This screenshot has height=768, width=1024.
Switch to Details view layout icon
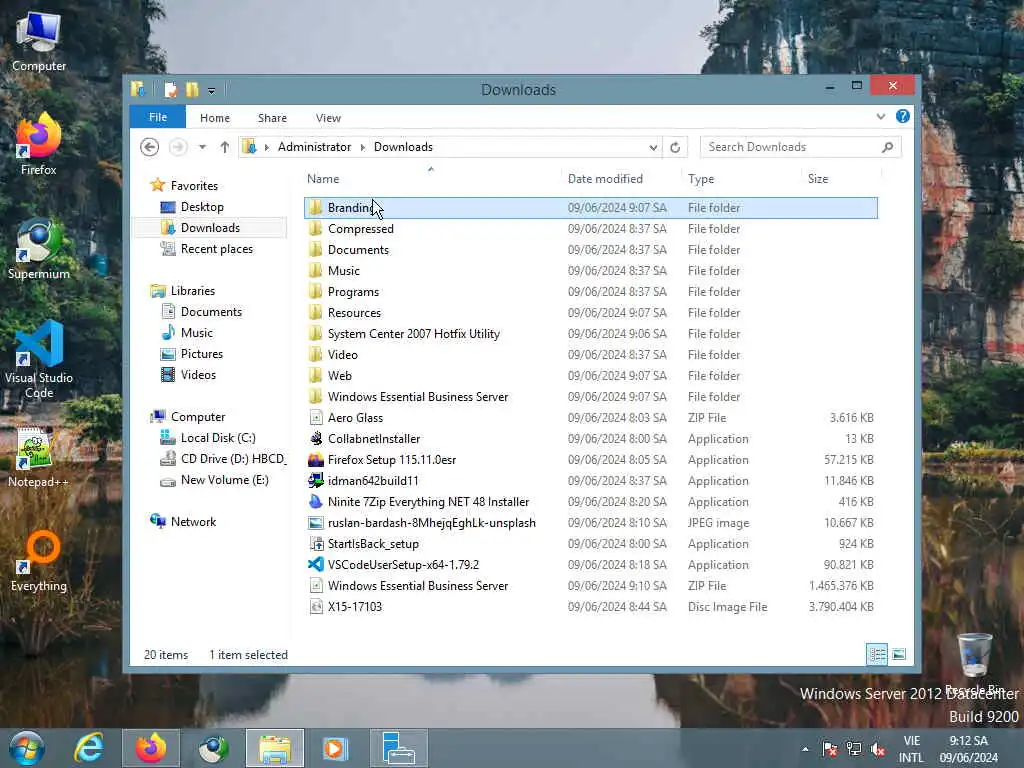876,654
